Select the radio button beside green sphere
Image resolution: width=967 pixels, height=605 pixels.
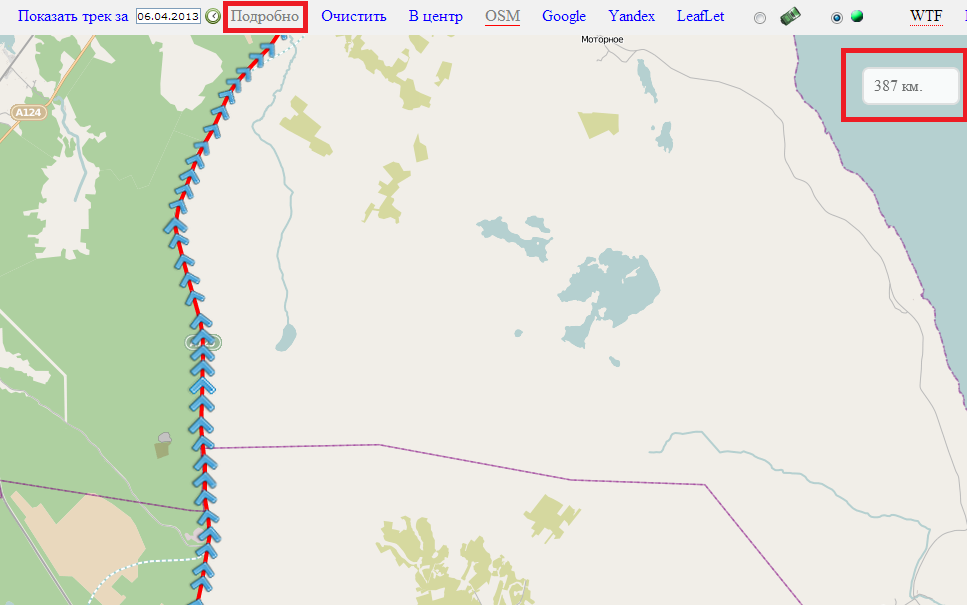(837, 18)
